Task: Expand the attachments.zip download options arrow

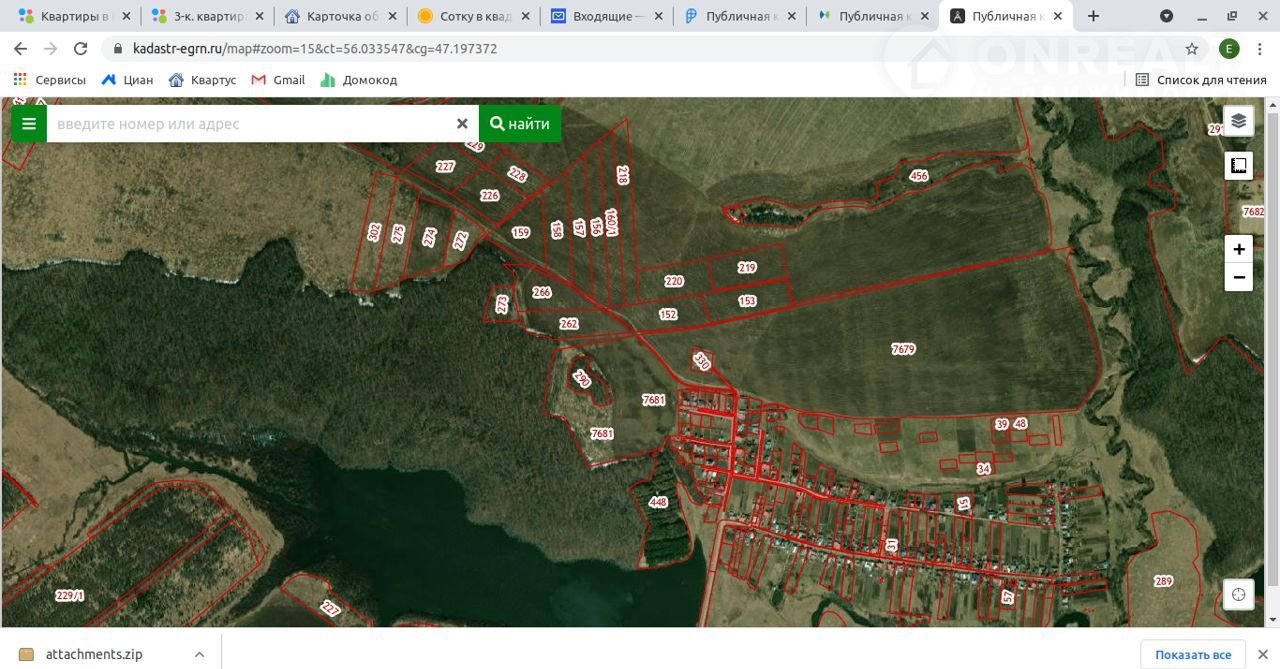Action: coord(199,655)
